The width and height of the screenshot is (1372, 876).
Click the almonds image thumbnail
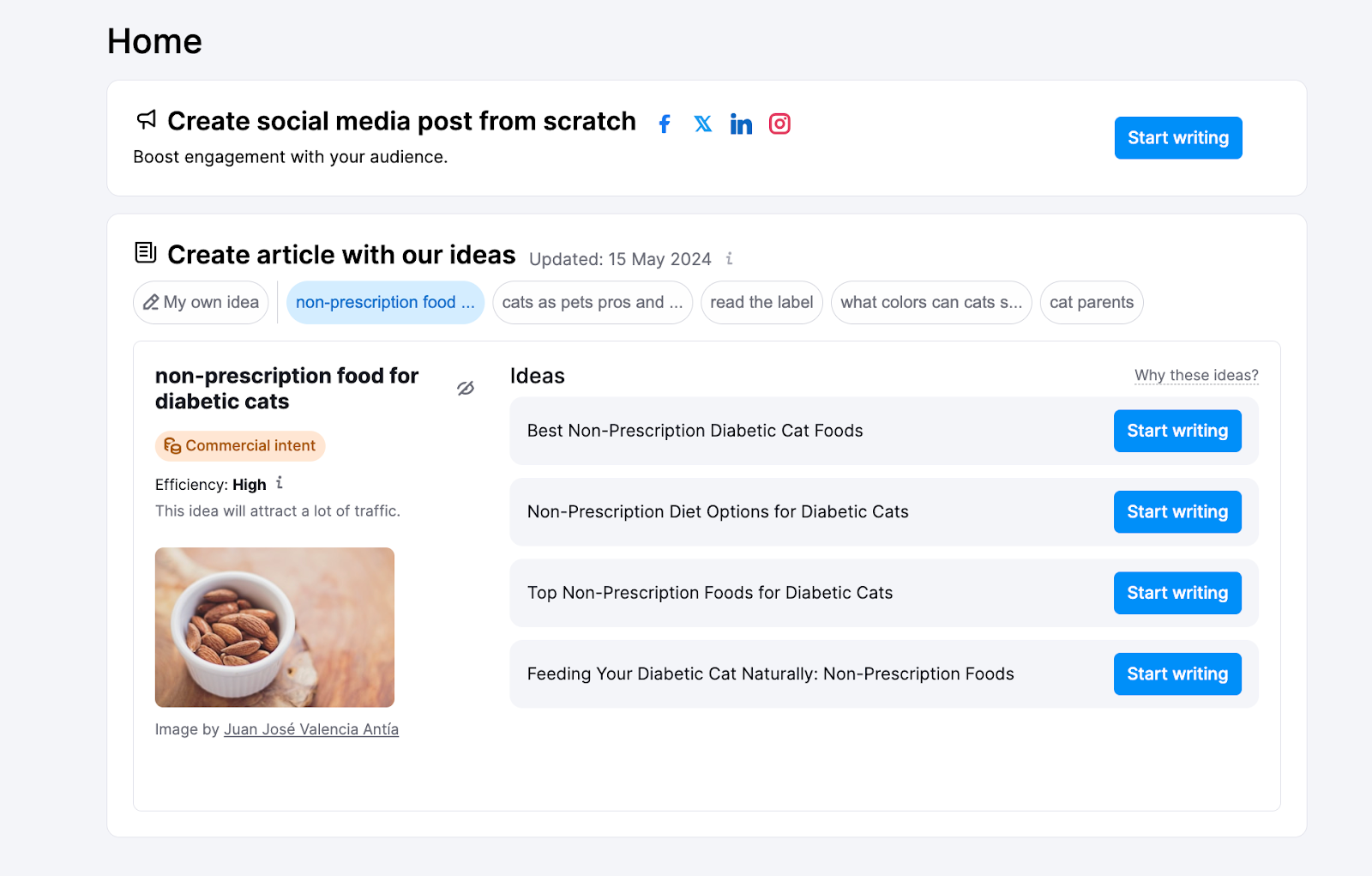pyautogui.click(x=274, y=627)
